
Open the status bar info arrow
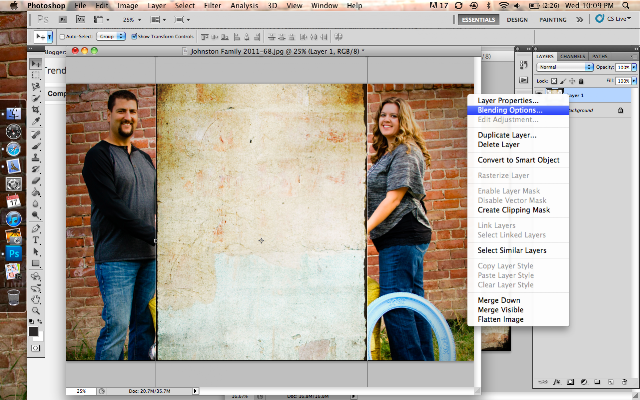tap(195, 391)
